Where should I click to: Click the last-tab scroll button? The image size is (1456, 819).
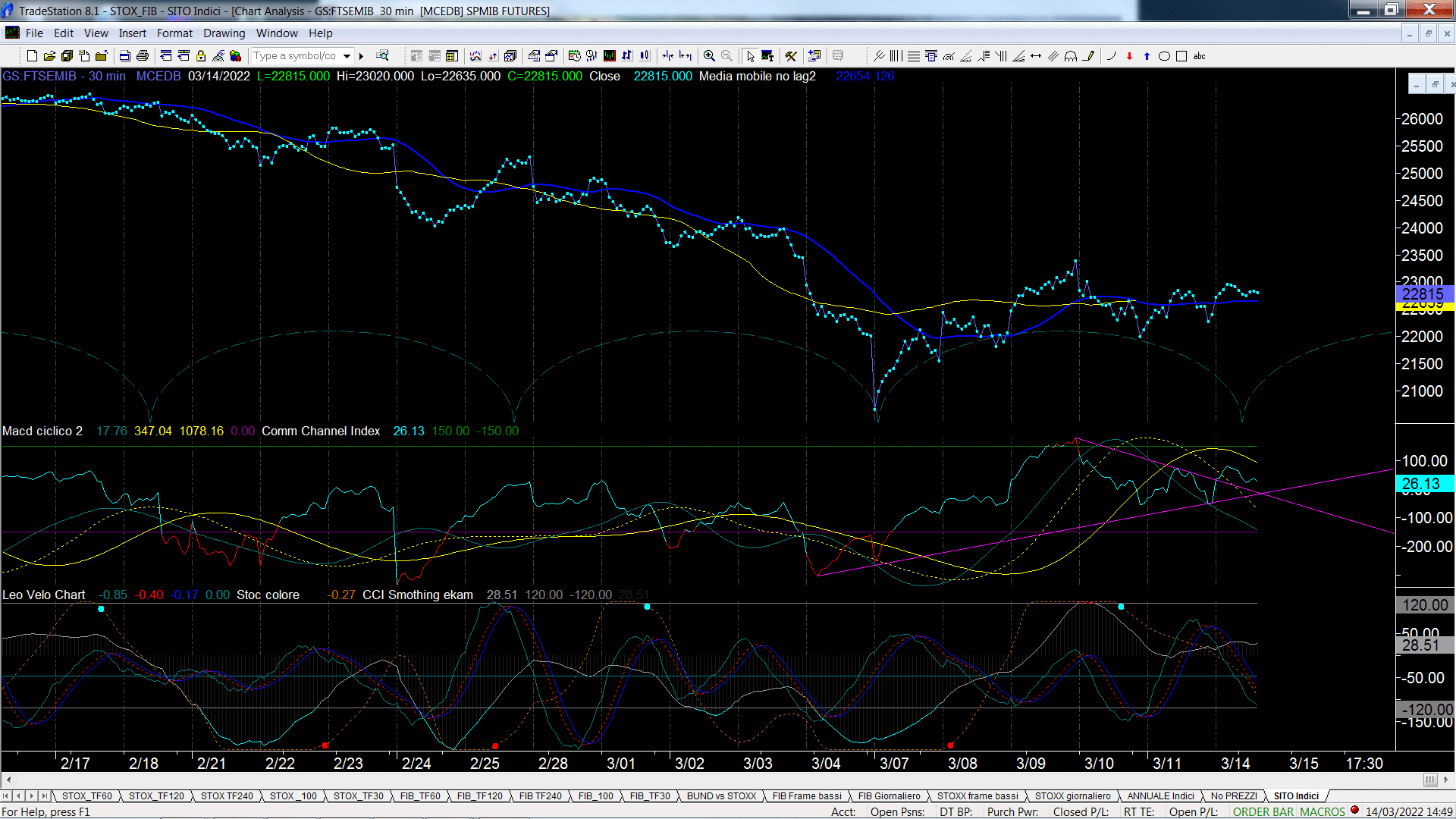point(45,796)
